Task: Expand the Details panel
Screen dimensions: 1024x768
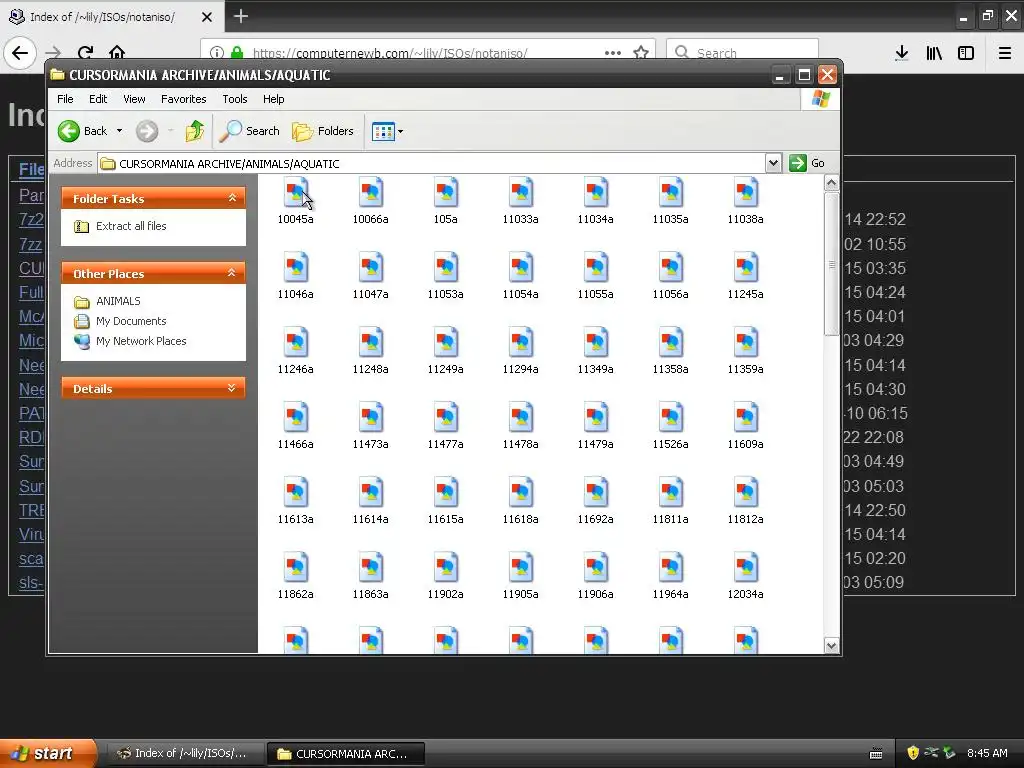Action: click(232, 388)
